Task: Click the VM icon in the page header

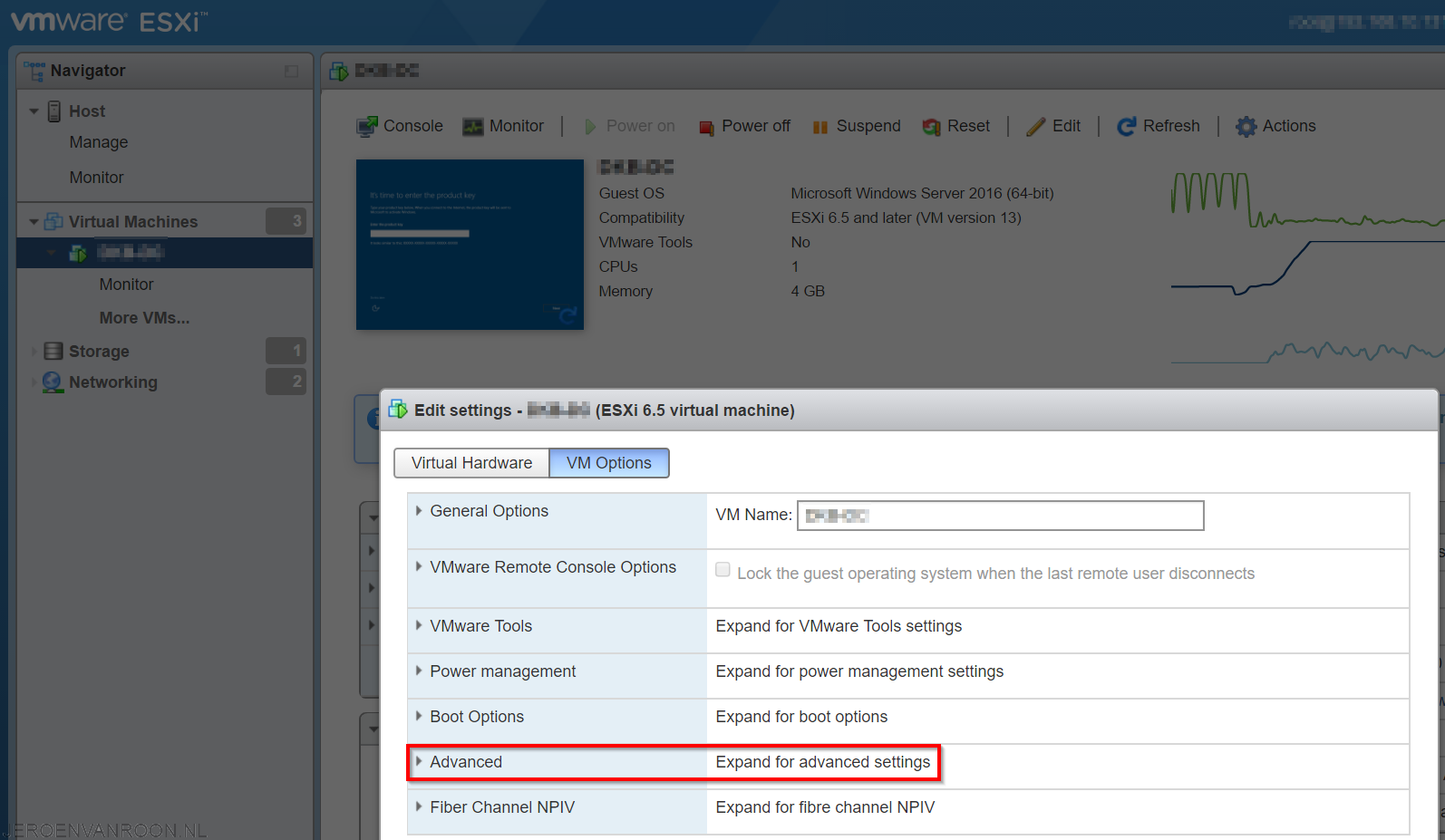Action: coord(339,71)
